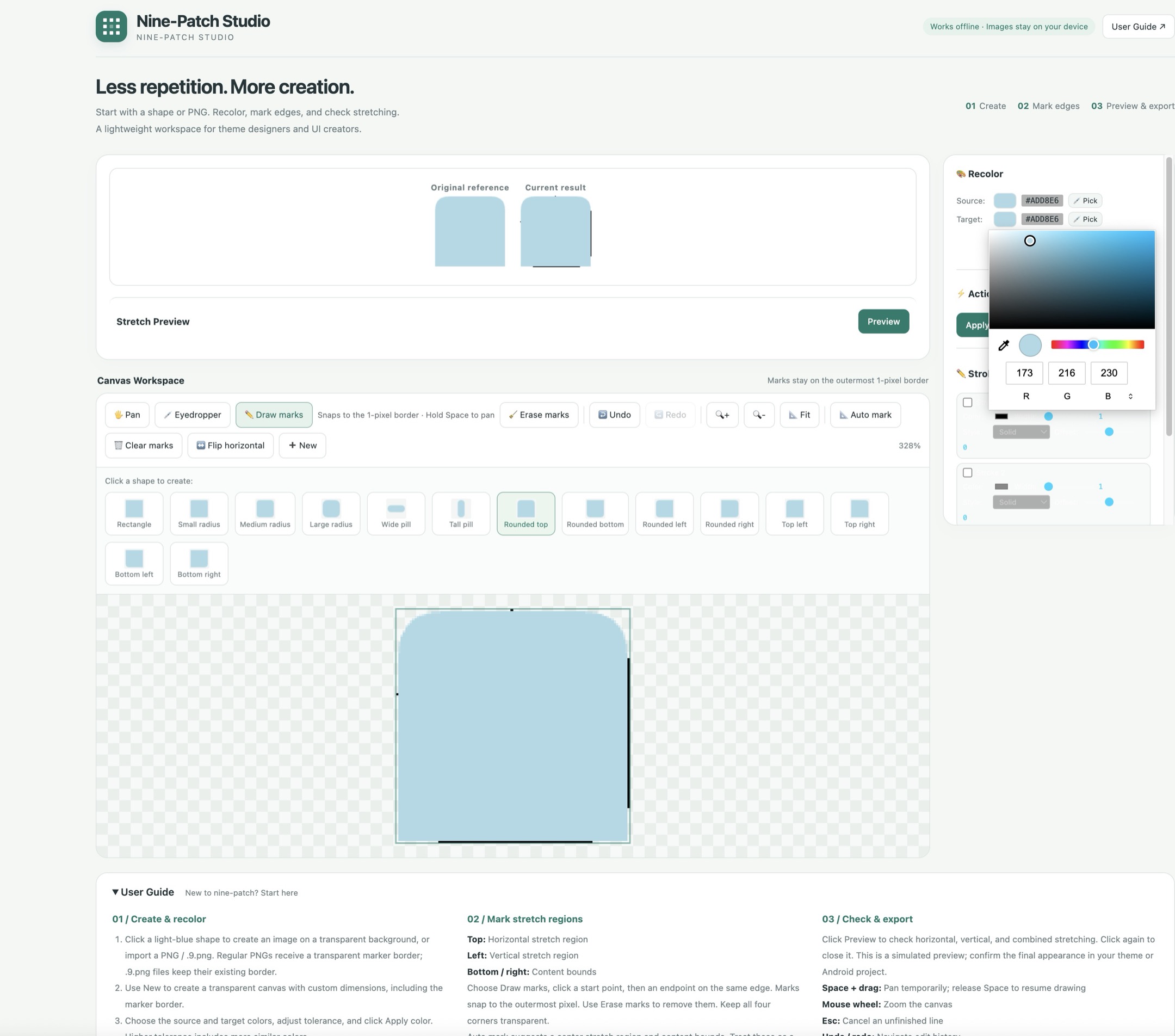Click the R value field showing 173

click(x=1024, y=373)
